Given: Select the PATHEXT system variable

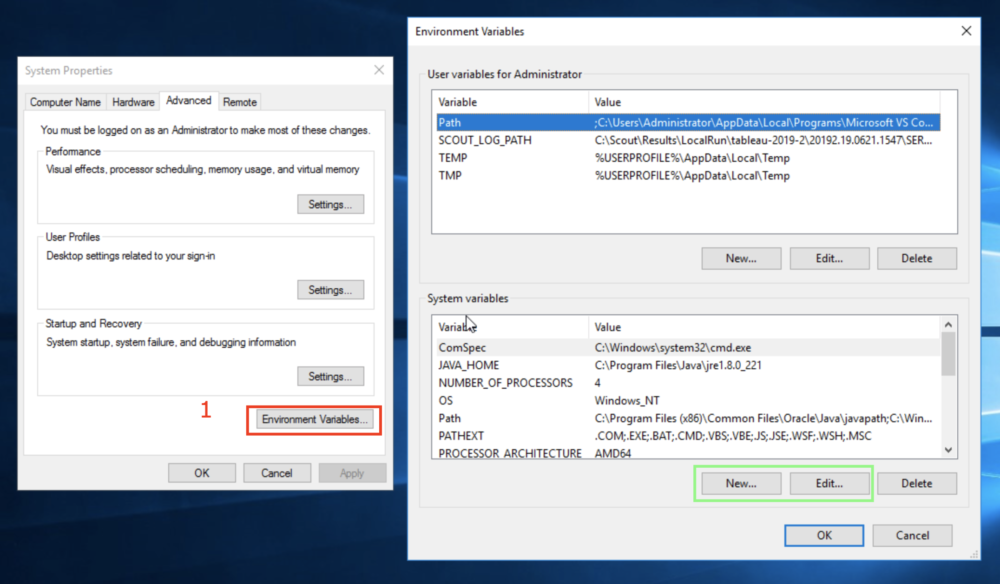Looking at the screenshot, I should pos(688,436).
